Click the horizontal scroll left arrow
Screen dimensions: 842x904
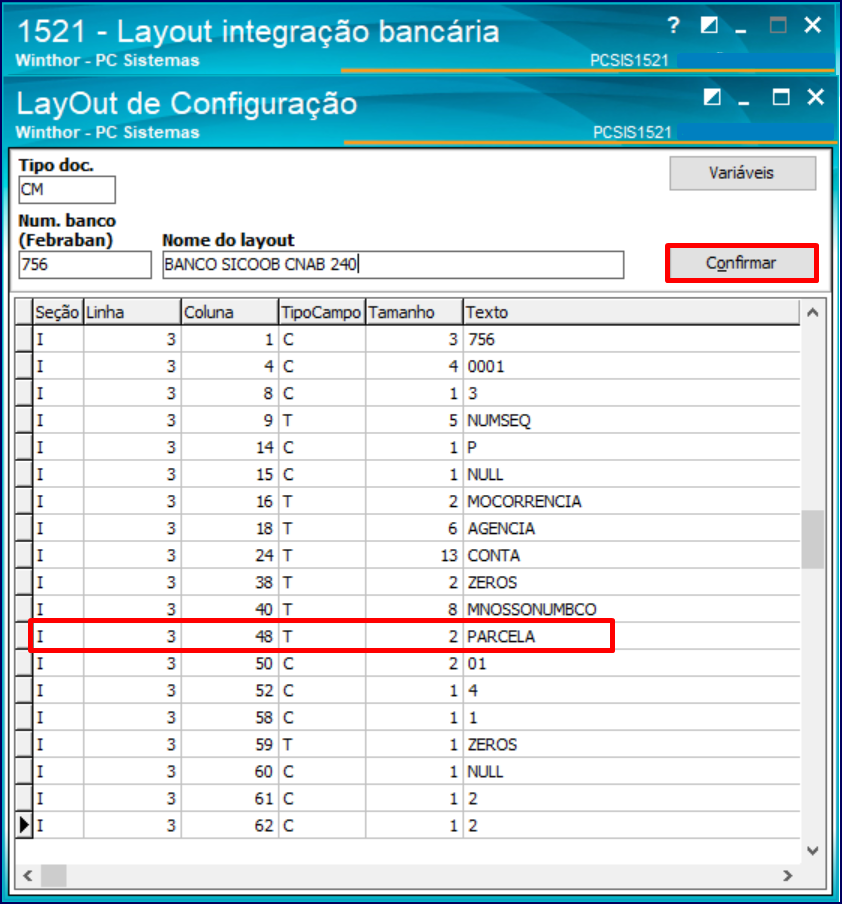[x=27, y=876]
